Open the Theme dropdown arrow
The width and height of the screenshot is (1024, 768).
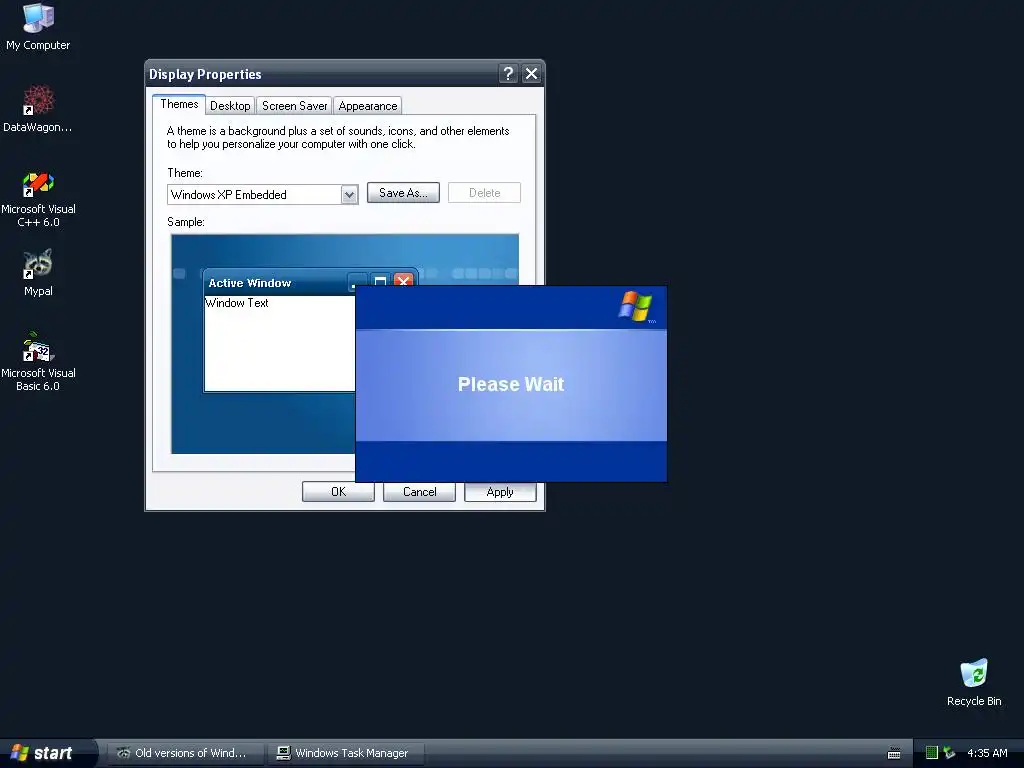(x=349, y=195)
